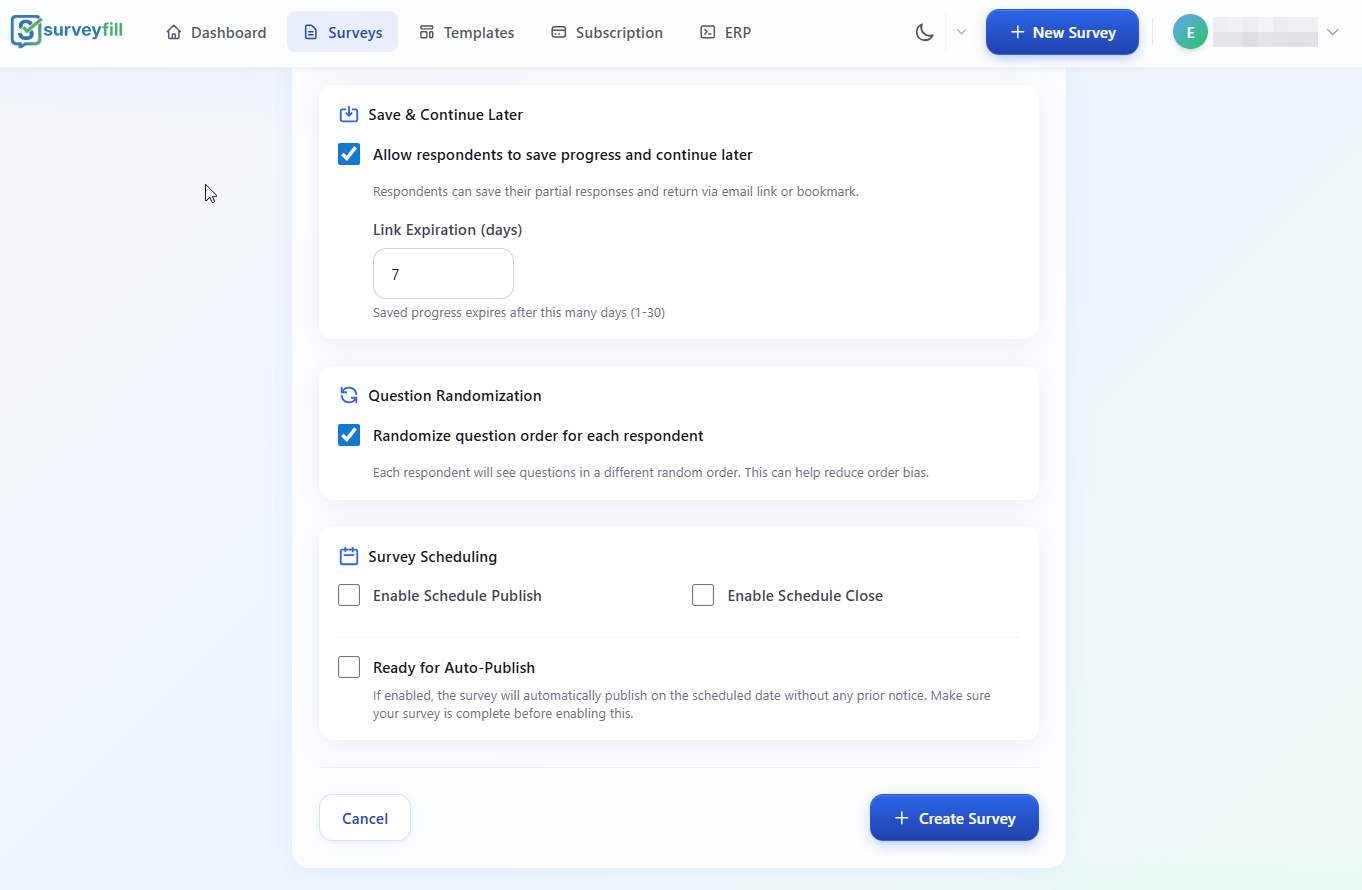Click the surveyfill logo
The image size is (1362, 890).
[x=66, y=31]
